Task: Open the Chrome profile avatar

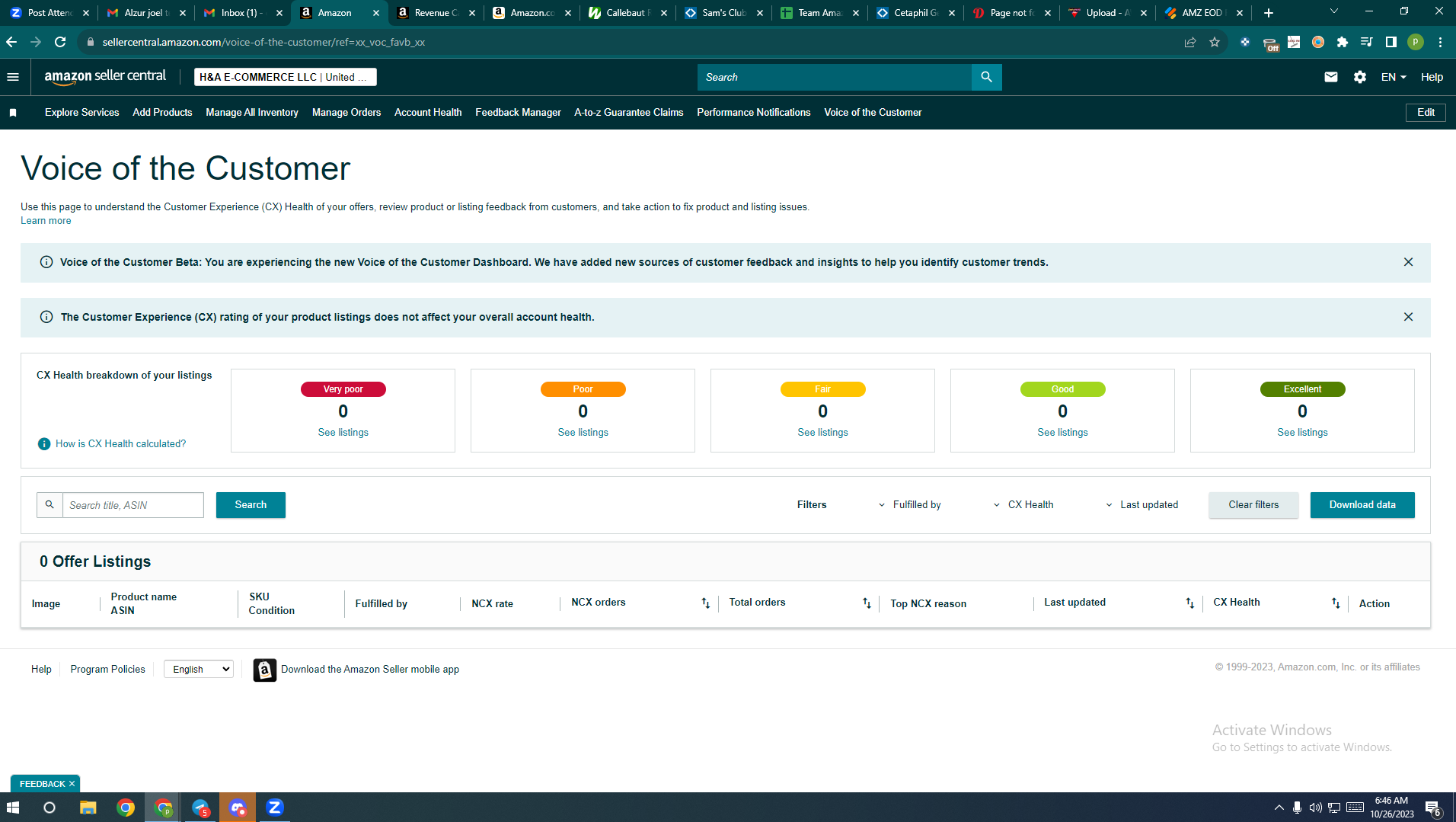Action: tap(1416, 42)
